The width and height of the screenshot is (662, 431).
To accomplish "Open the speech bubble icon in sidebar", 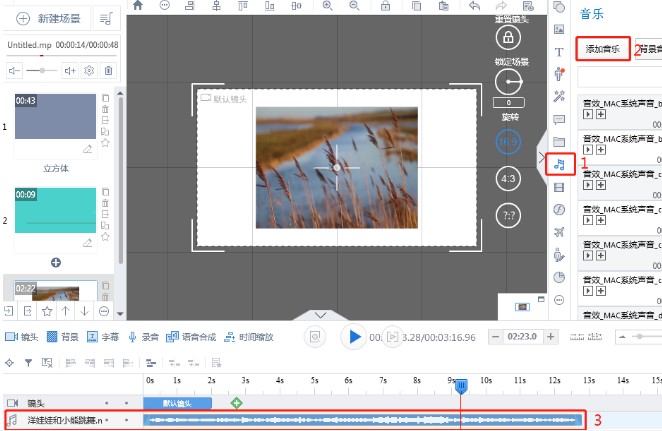I will pyautogui.click(x=559, y=119).
